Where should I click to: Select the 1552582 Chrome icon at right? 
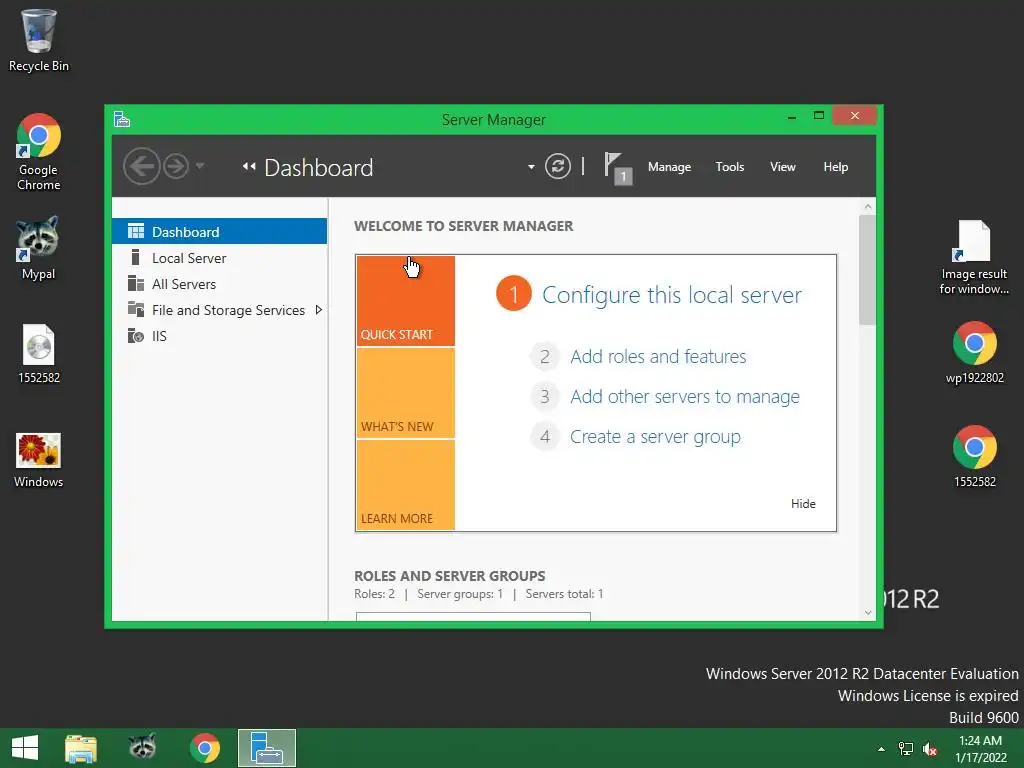click(x=974, y=456)
